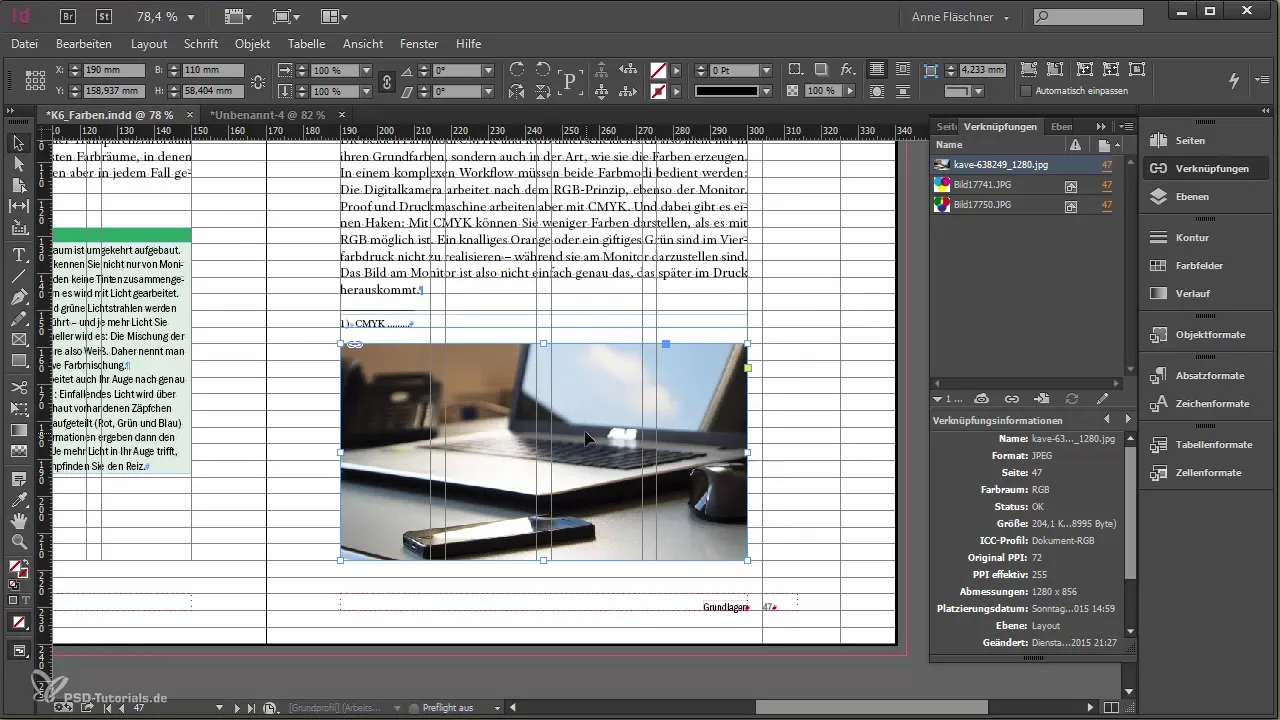Open the screen mode dropdown

point(287,17)
